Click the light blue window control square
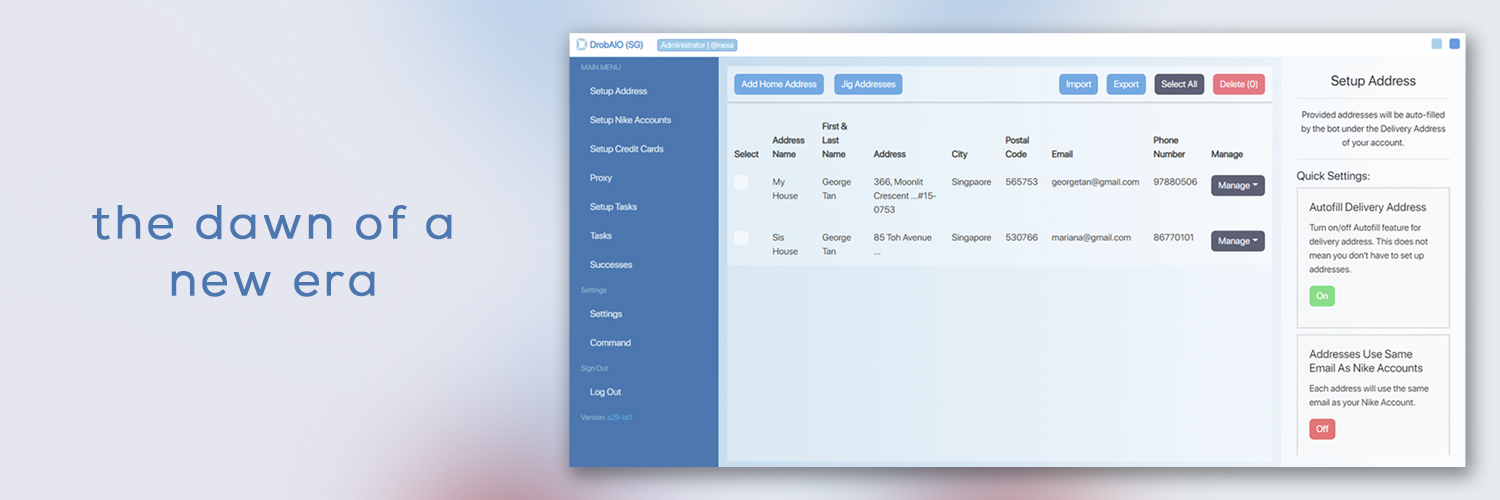This screenshot has width=1500, height=500. (x=1437, y=44)
